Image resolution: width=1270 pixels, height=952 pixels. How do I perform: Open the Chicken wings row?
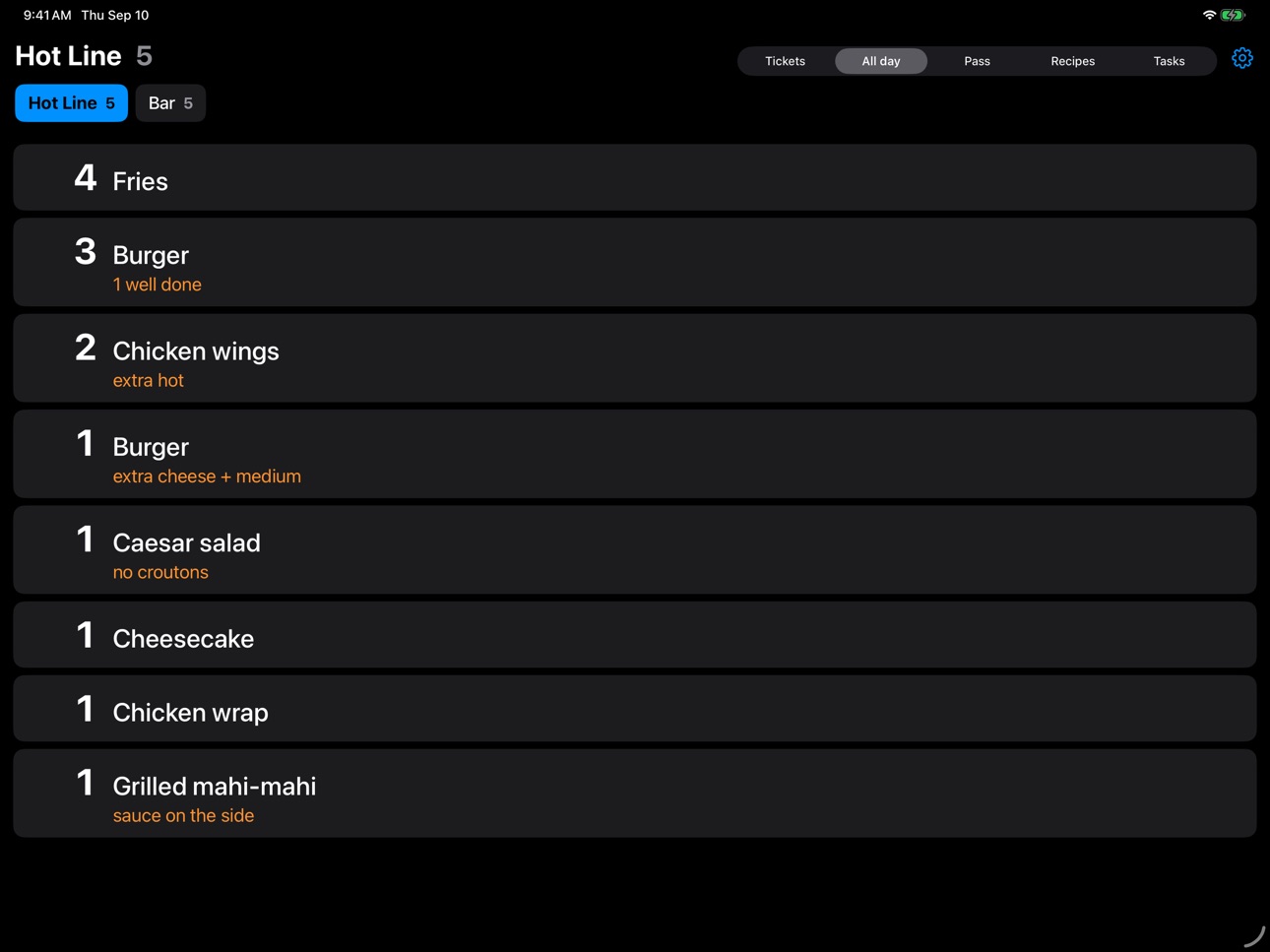click(x=635, y=358)
